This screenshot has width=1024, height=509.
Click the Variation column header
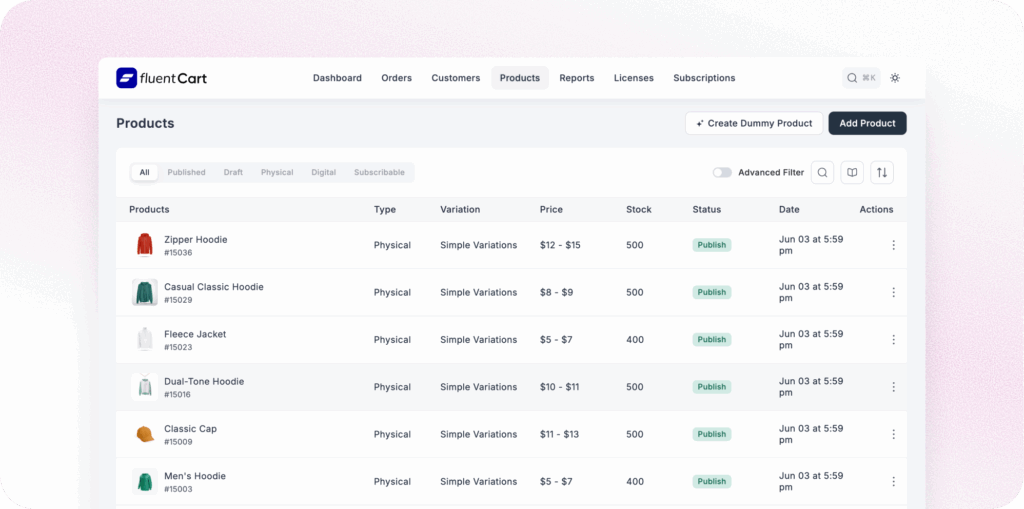tap(460, 210)
